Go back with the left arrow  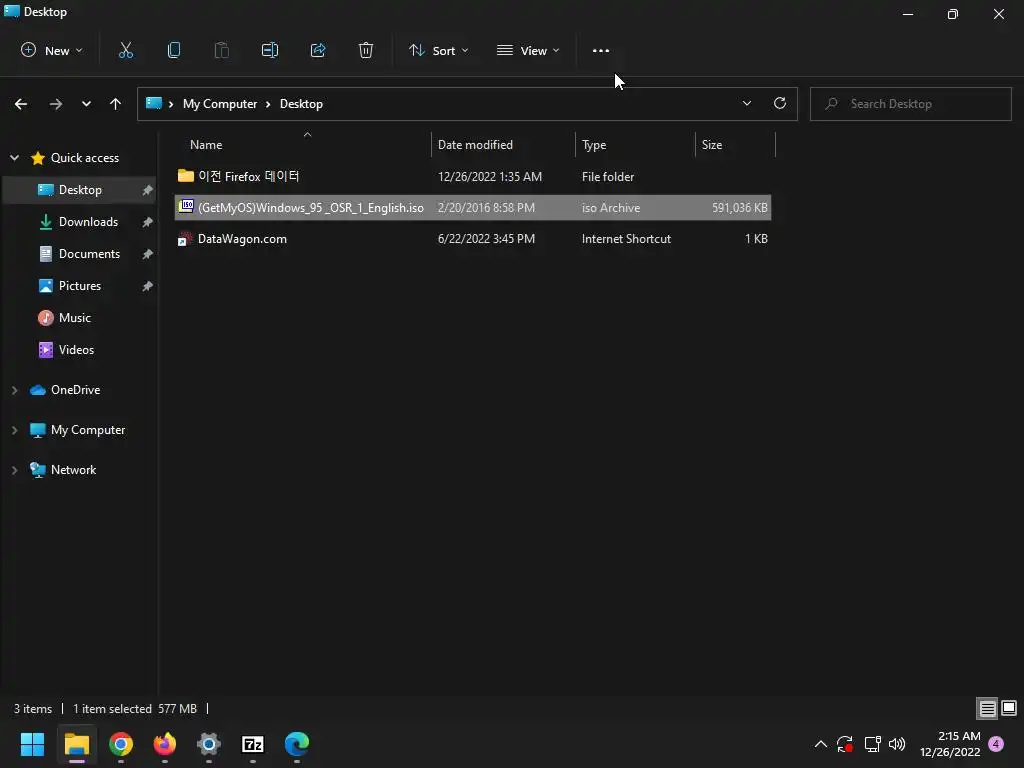pyautogui.click(x=21, y=104)
